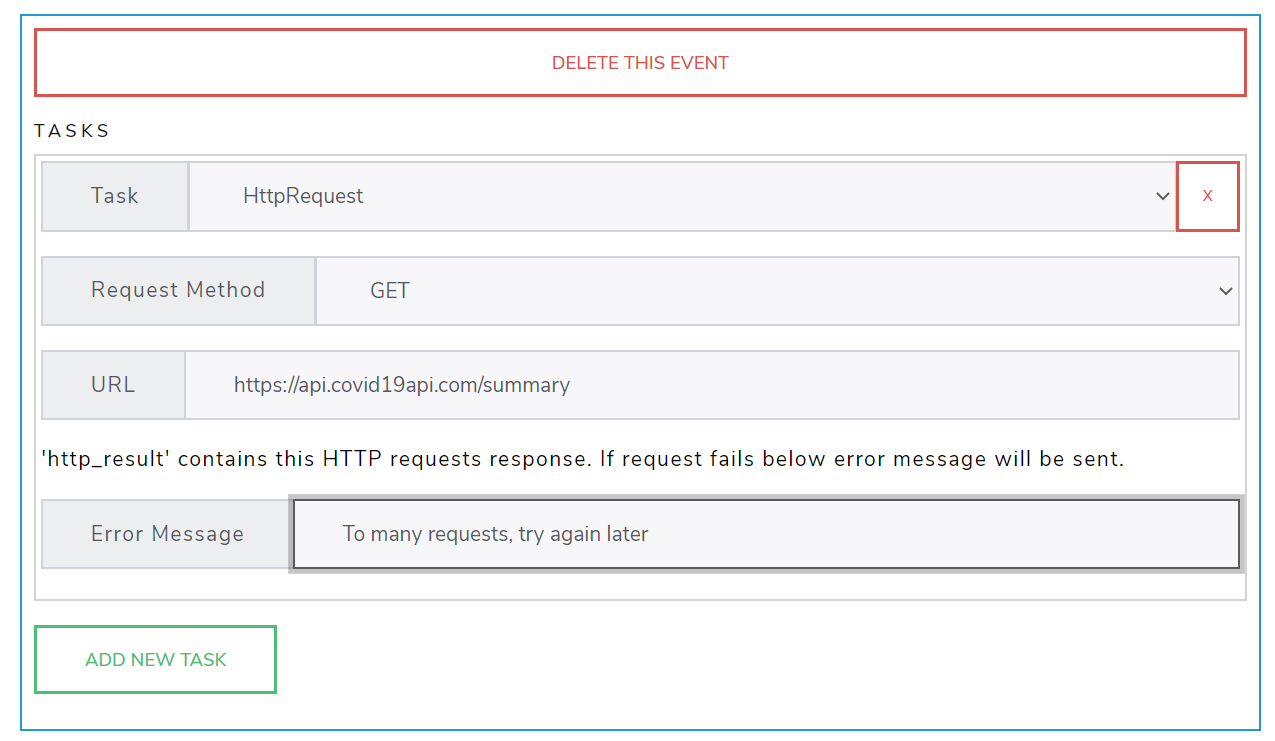The height and width of the screenshot is (741, 1275).
Task: Click the Request Method field label
Action: pyautogui.click(x=178, y=290)
